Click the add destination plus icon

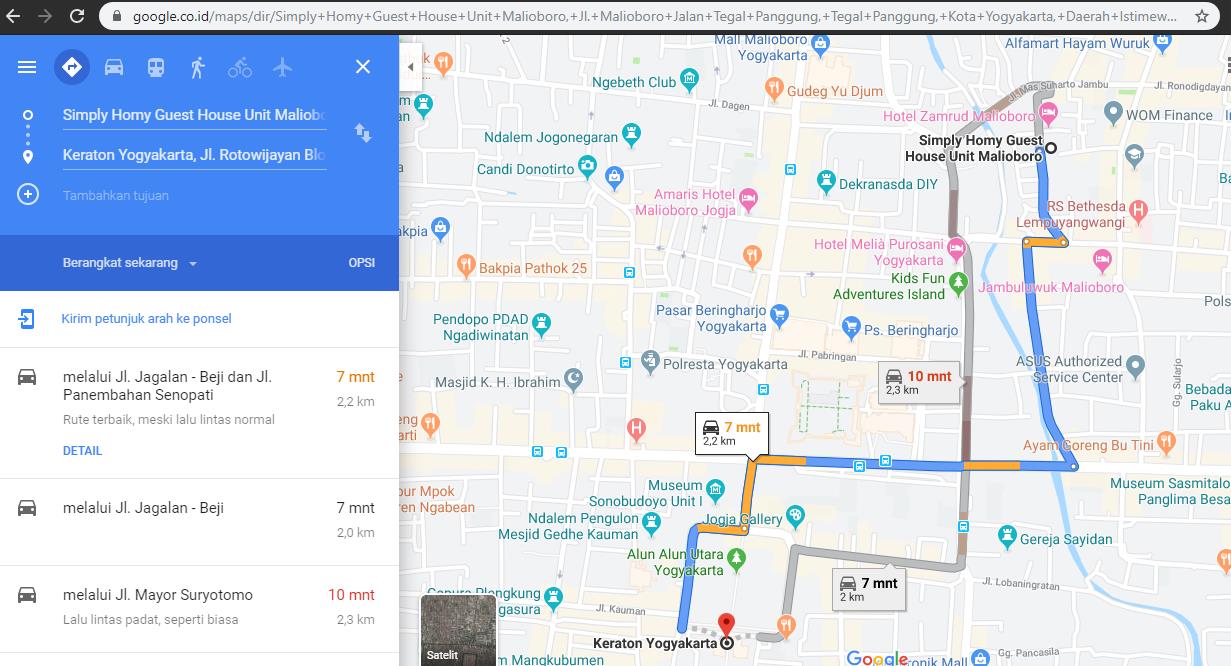(28, 194)
